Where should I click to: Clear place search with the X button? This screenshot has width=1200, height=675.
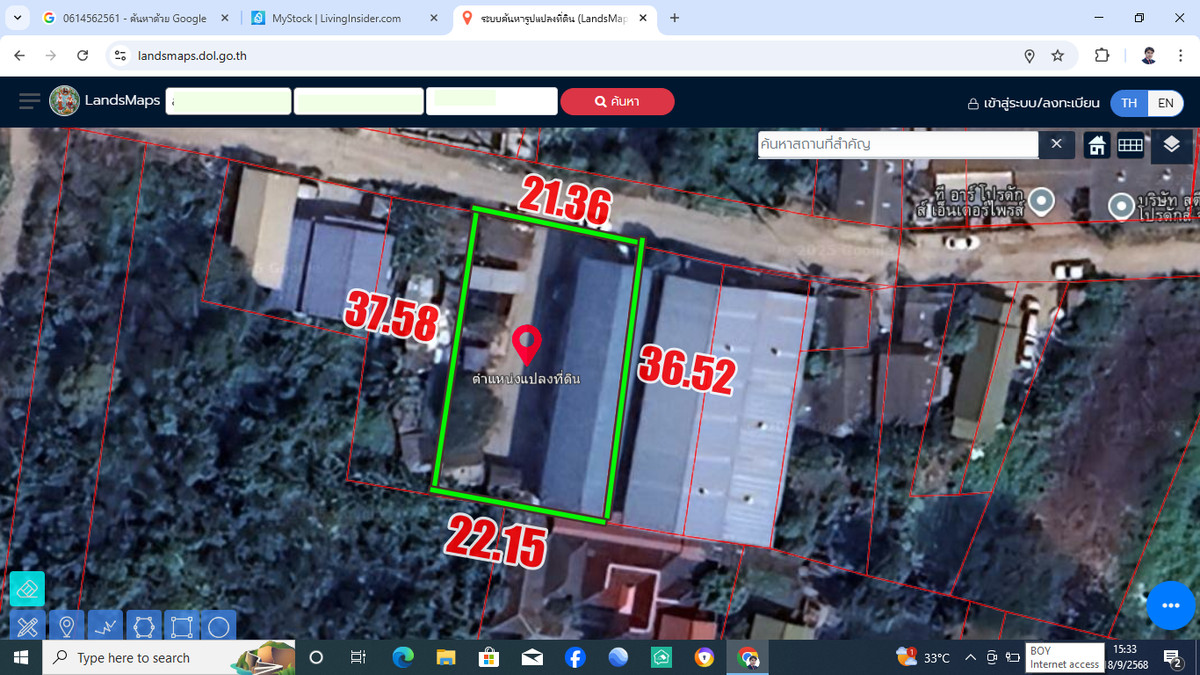tap(1056, 144)
